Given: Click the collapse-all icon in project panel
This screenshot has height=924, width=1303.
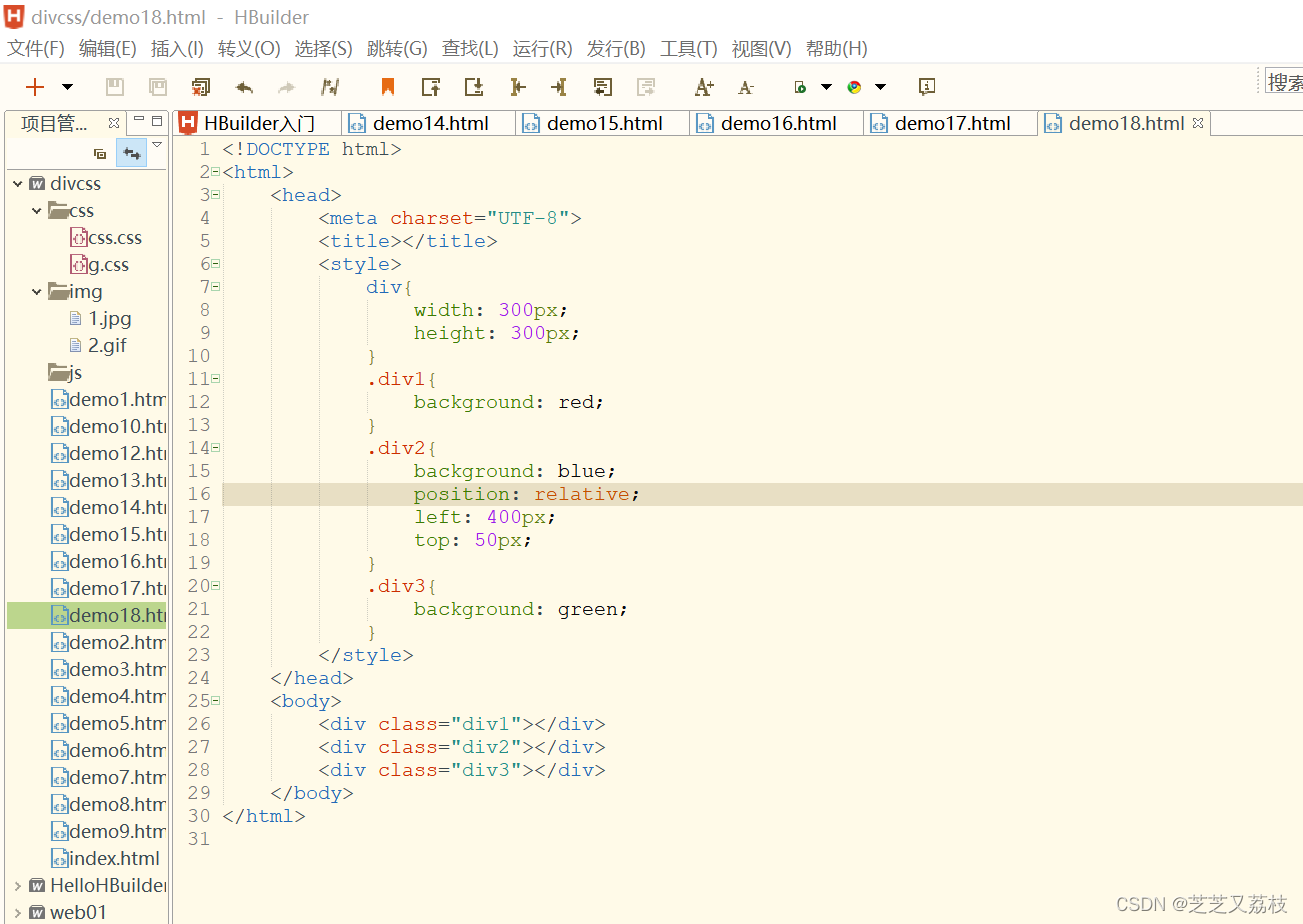Looking at the screenshot, I should coord(100,154).
